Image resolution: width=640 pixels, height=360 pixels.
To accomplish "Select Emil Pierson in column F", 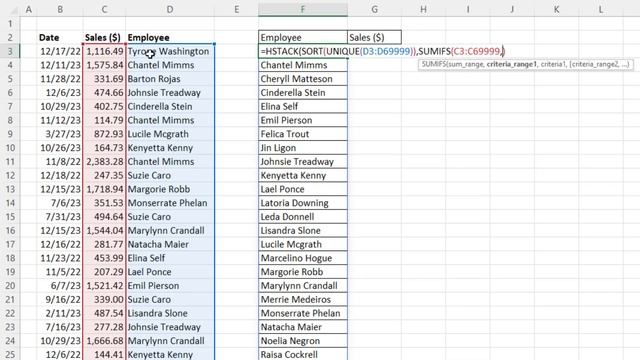I will tap(303, 120).
